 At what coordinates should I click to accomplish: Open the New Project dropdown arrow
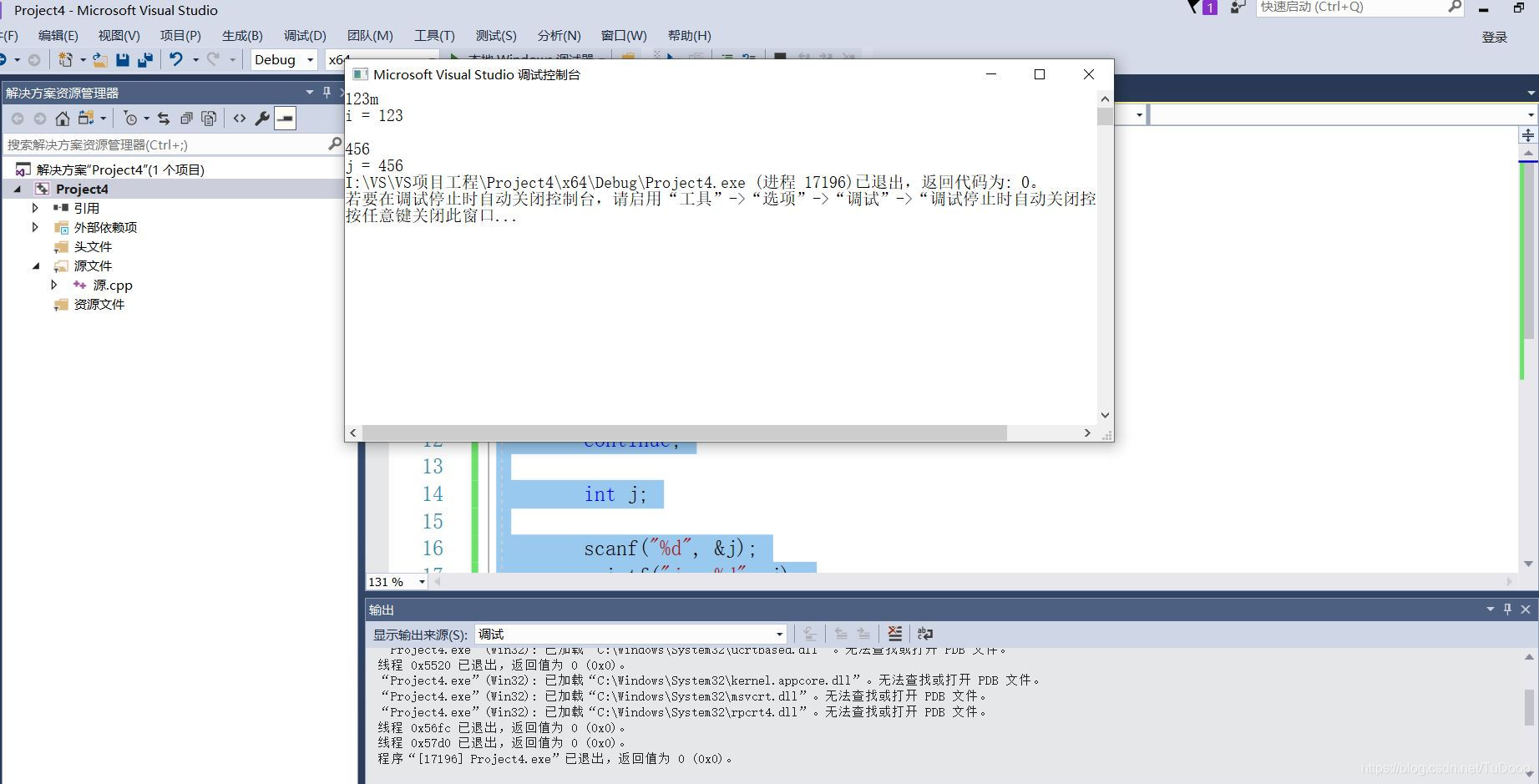pos(83,59)
